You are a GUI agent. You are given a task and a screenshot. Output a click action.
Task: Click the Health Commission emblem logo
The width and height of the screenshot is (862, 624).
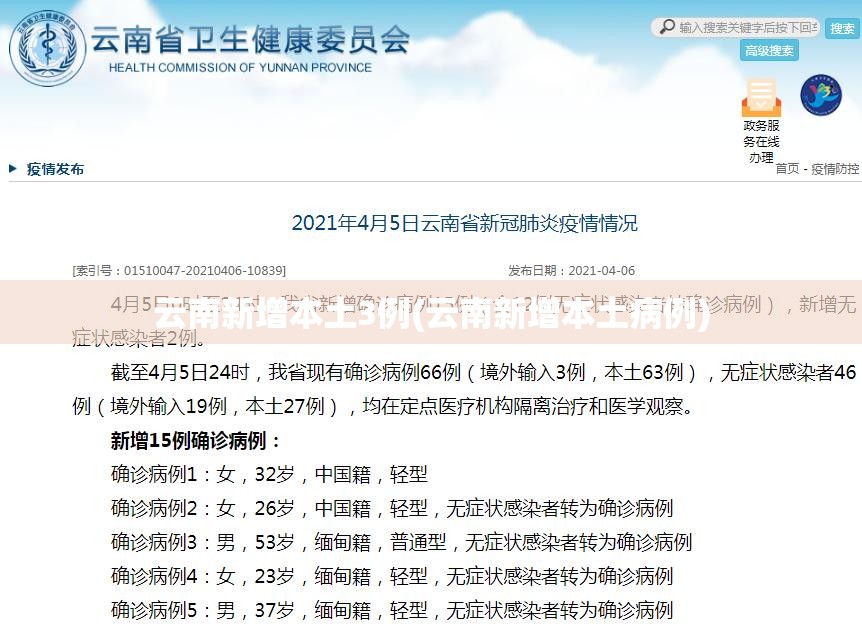[x=48, y=48]
